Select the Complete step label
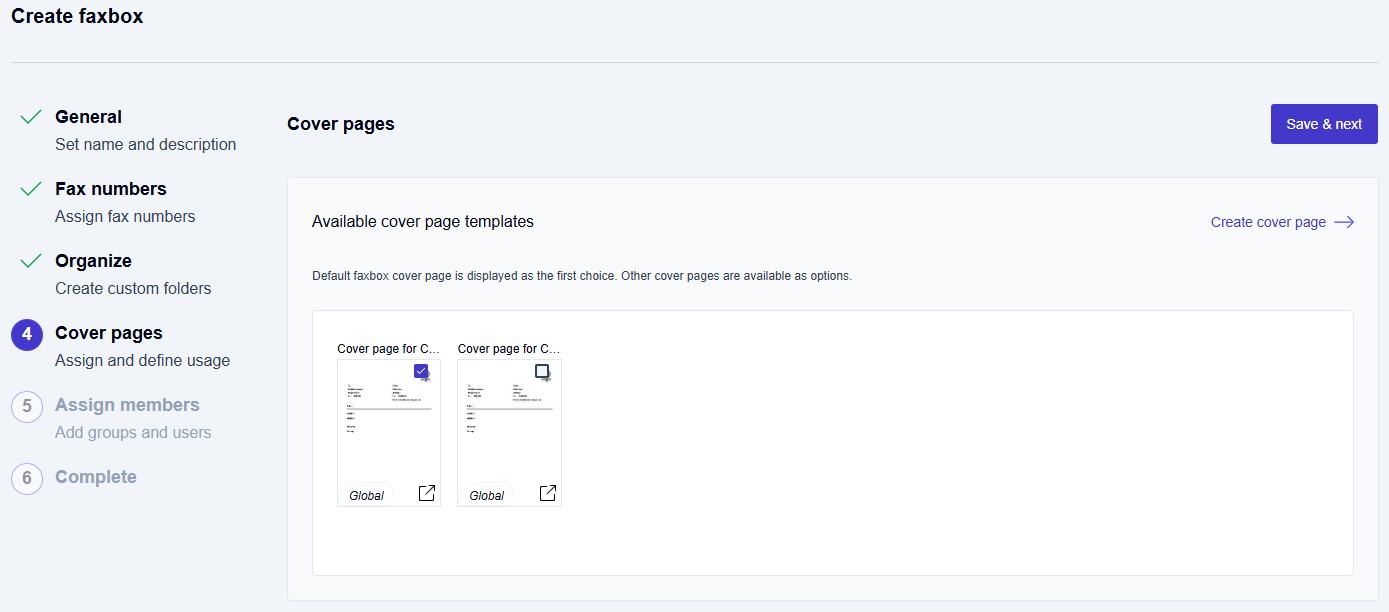Image resolution: width=1389 pixels, height=612 pixels. click(x=95, y=477)
